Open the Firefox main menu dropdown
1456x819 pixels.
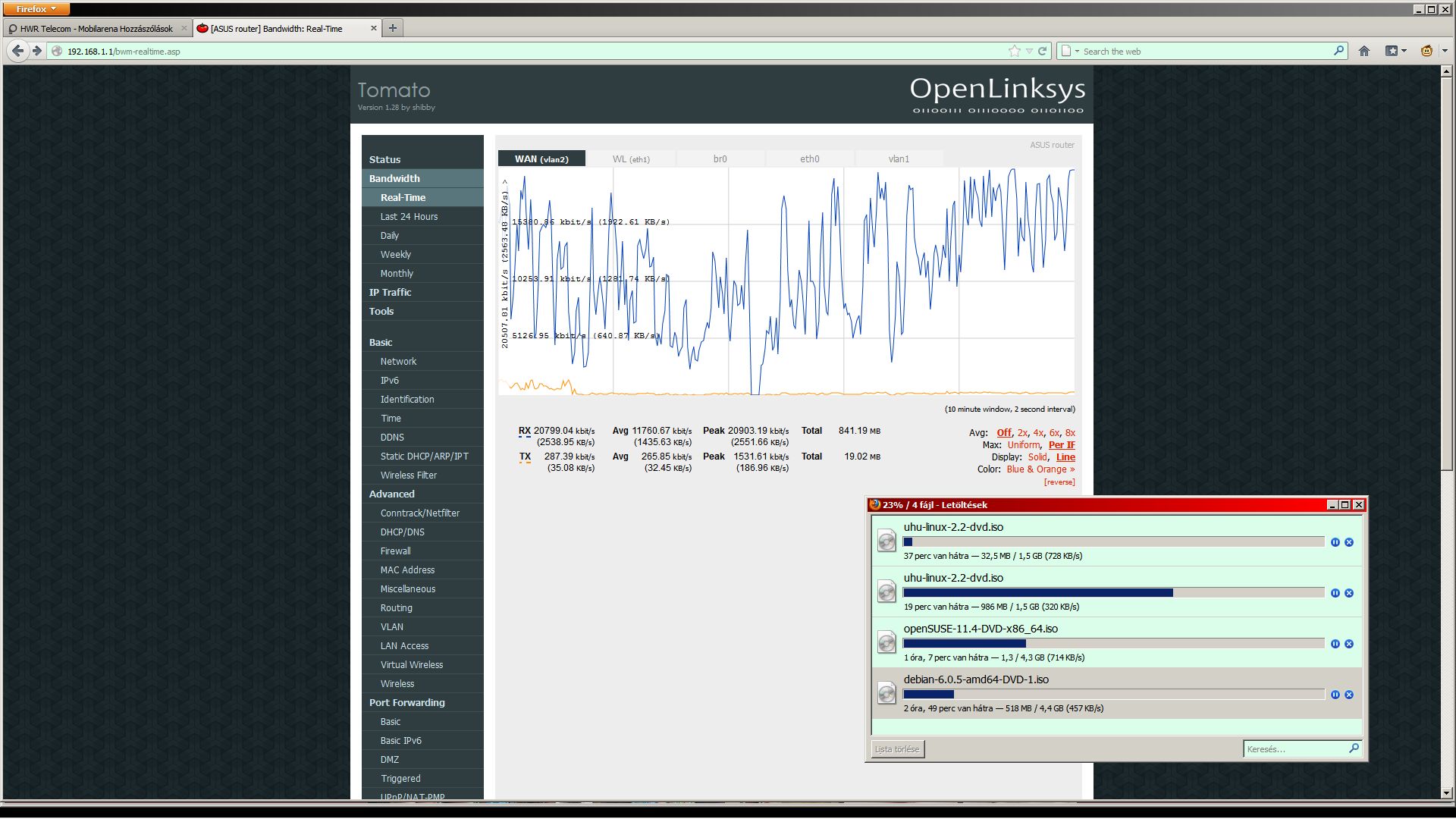coord(36,9)
